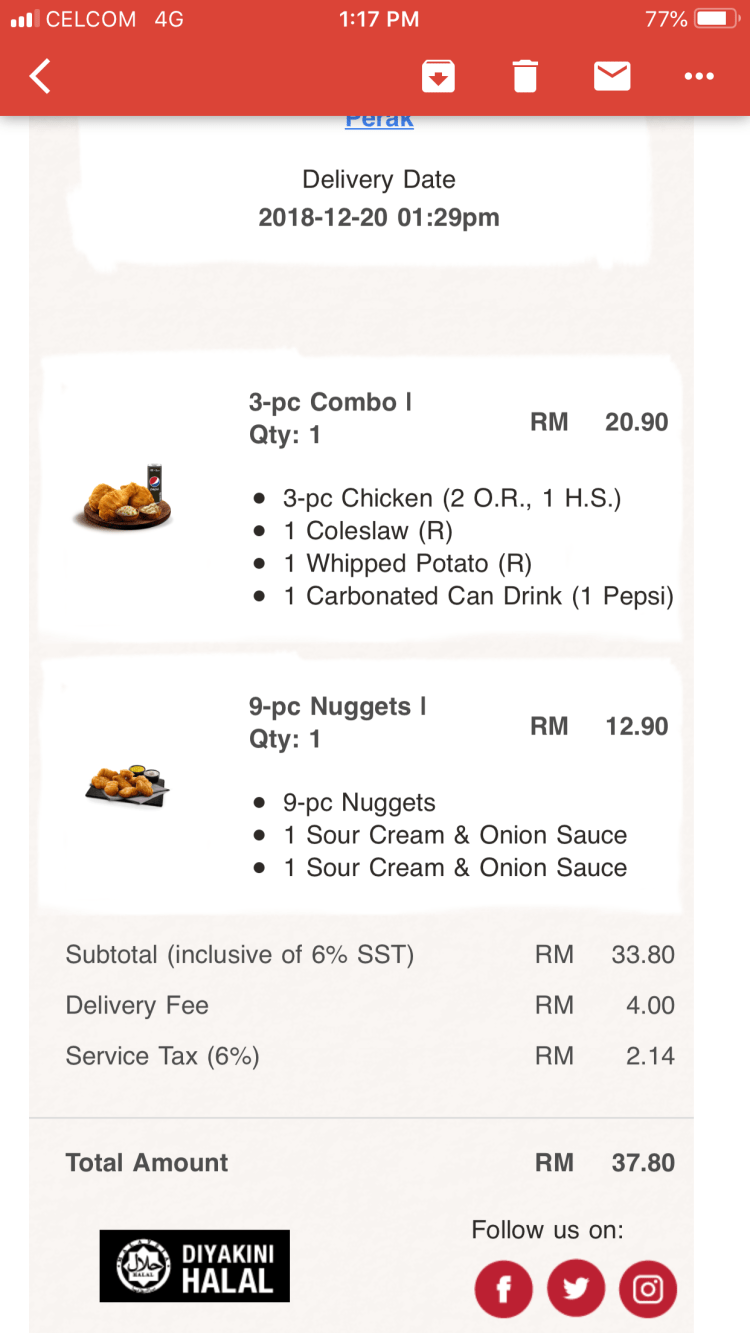Mark email as unread with envelope icon
Image resolution: width=750 pixels, height=1333 pixels.
tap(612, 77)
